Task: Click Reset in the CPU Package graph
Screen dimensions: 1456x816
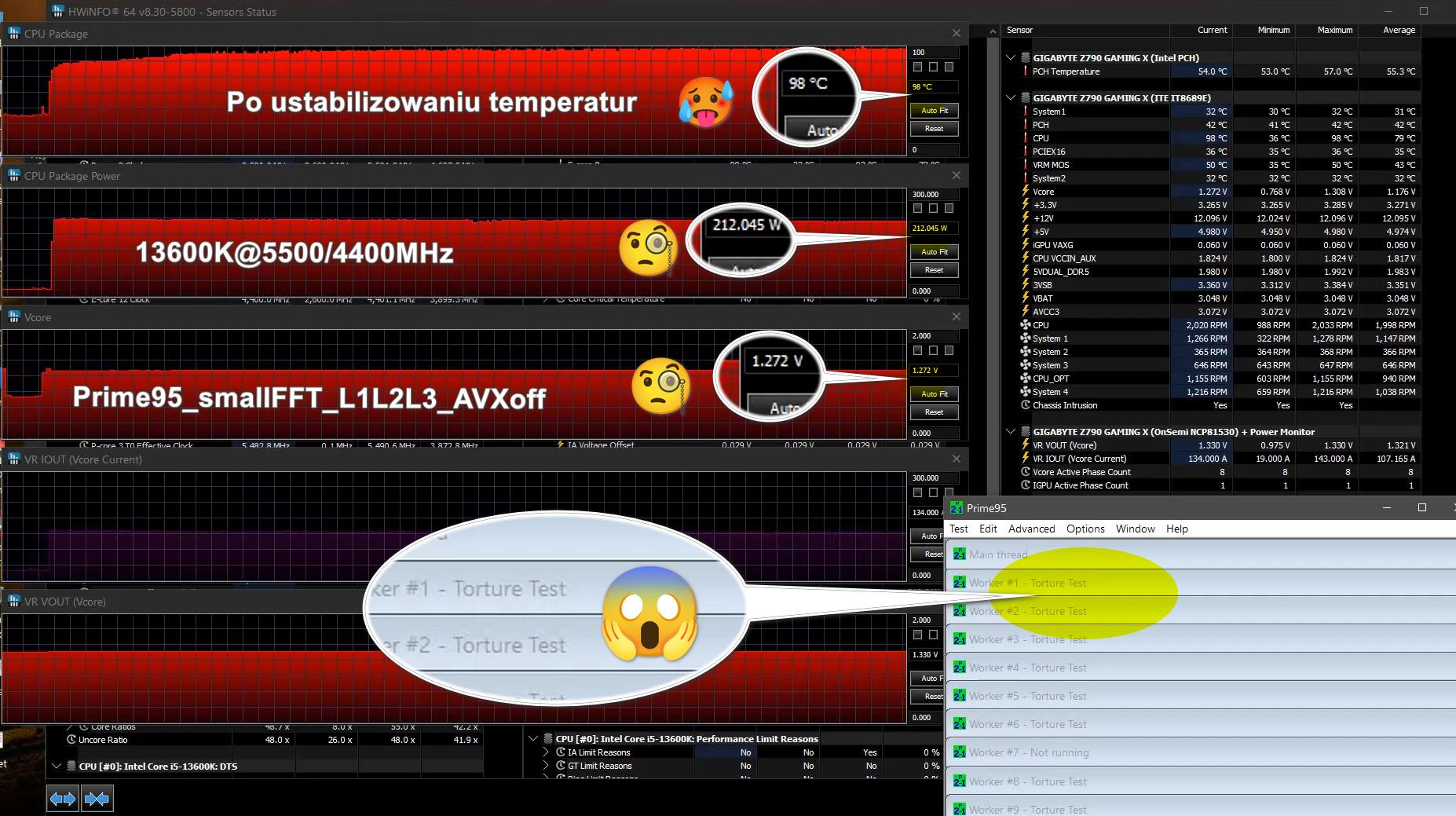Action: 935,129
